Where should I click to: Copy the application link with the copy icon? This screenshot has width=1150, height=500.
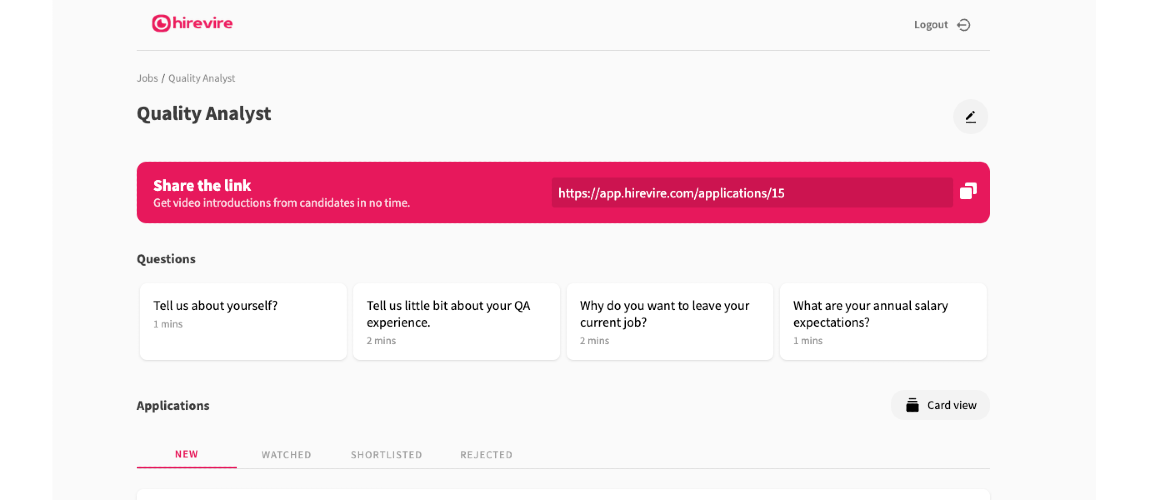click(968, 192)
